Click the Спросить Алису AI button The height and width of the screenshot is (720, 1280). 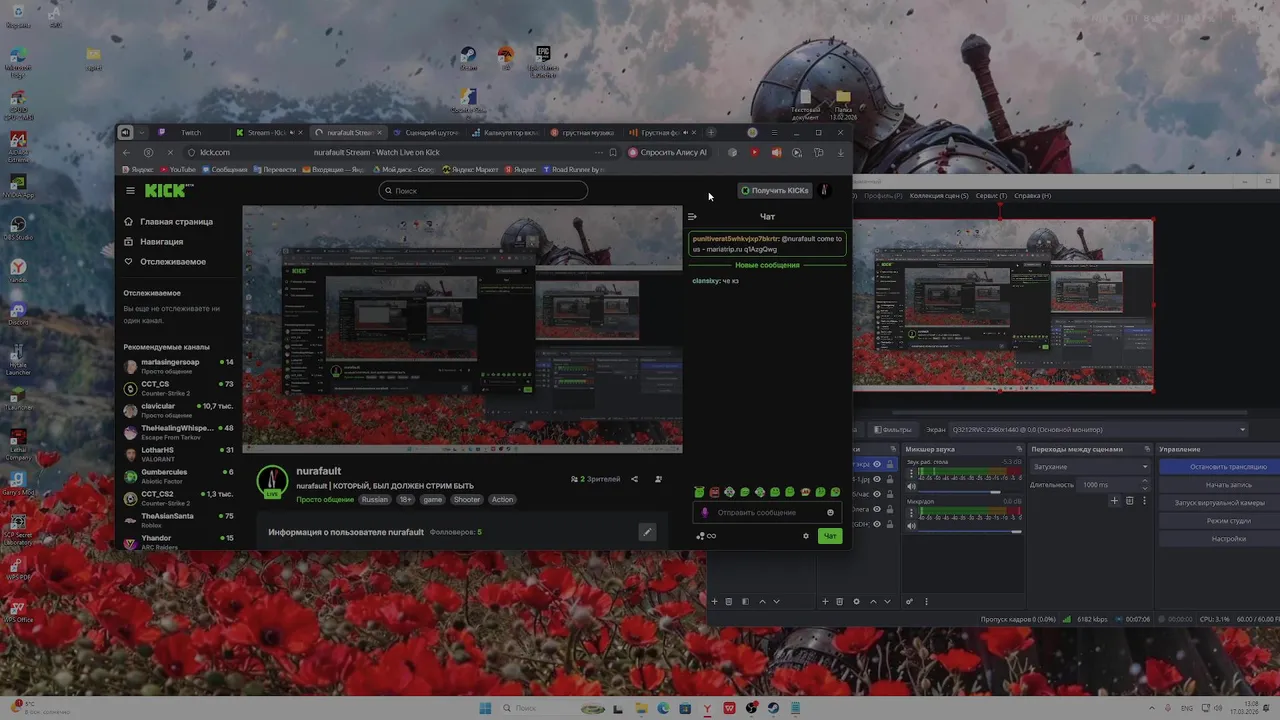point(668,152)
